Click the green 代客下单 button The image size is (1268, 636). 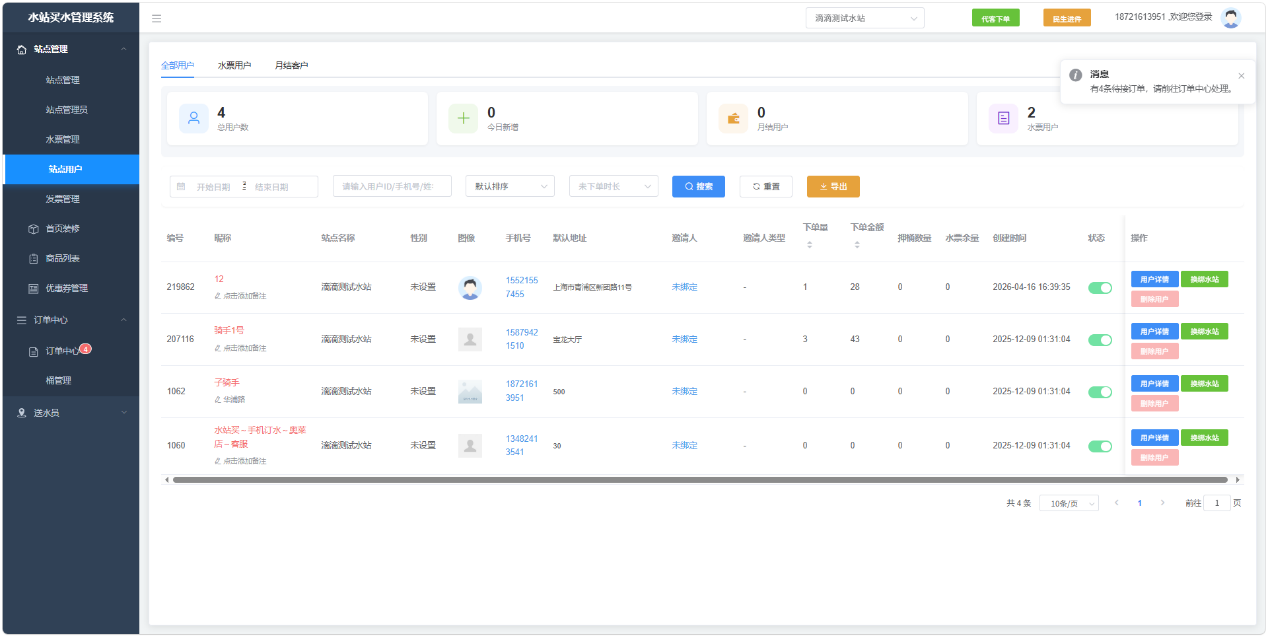(x=996, y=18)
